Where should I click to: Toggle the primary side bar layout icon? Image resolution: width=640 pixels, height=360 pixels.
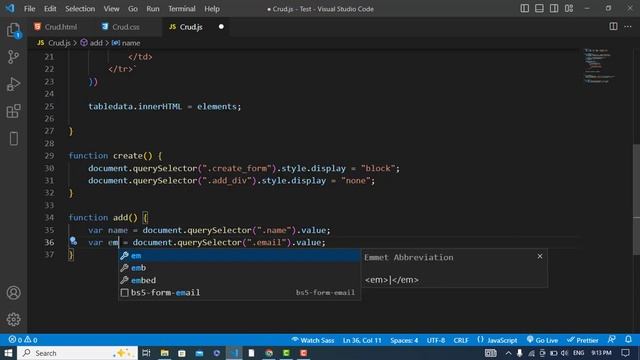pos(524,9)
